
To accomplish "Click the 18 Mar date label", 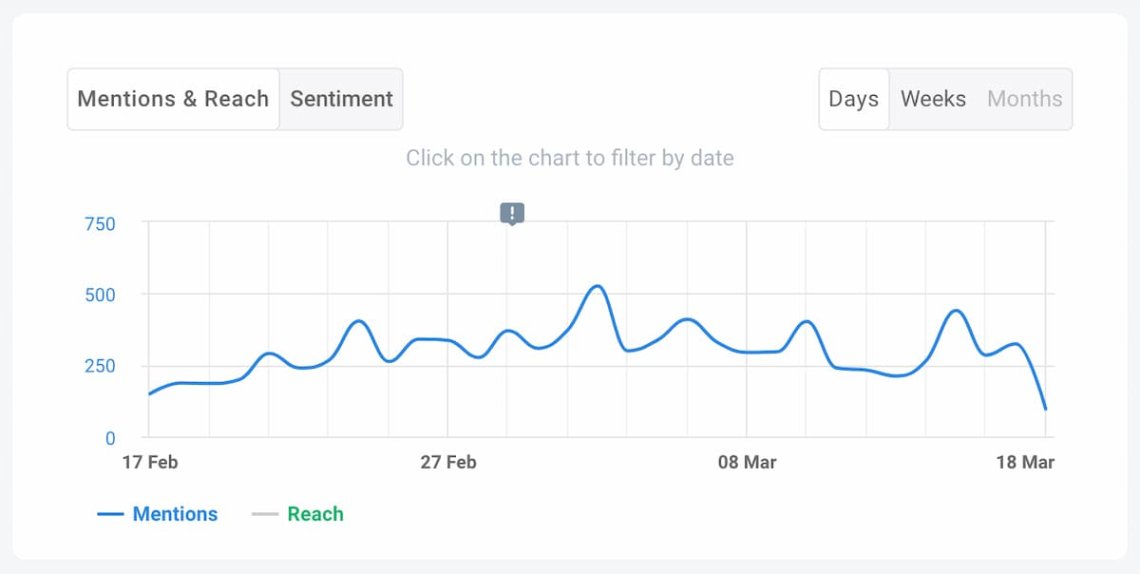I will (1025, 462).
